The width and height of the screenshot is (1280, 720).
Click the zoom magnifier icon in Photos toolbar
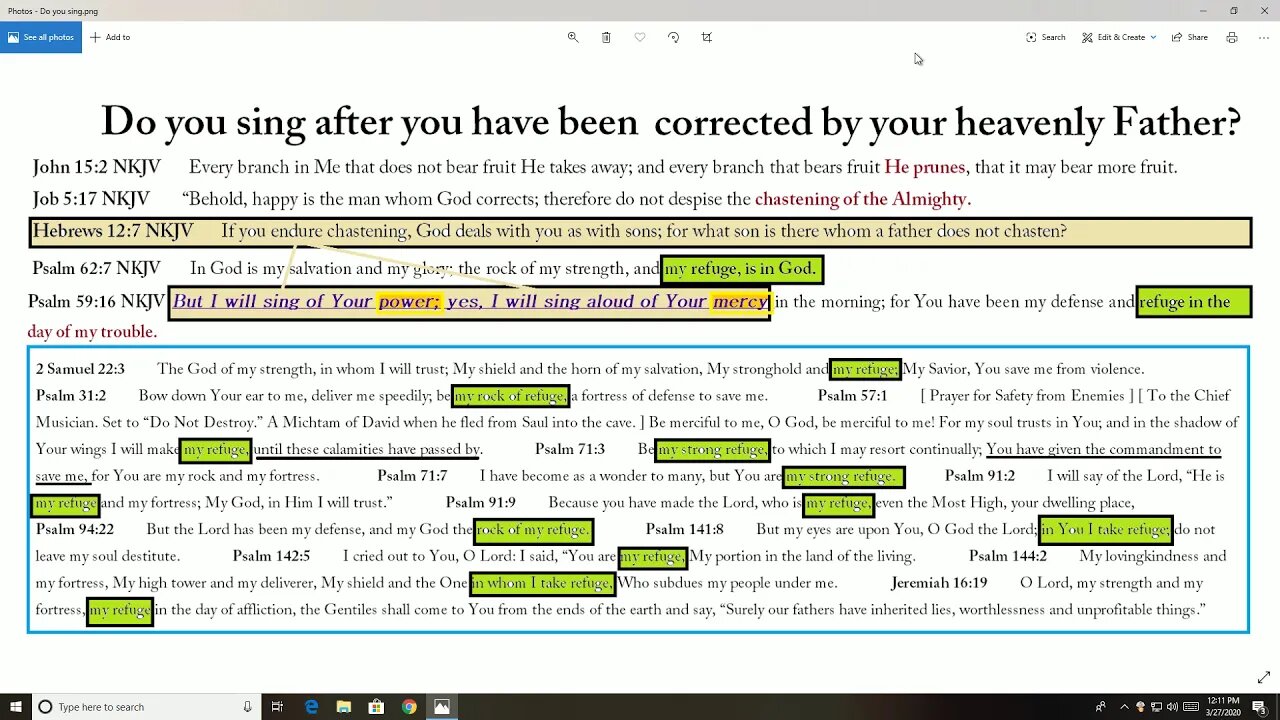tap(573, 37)
